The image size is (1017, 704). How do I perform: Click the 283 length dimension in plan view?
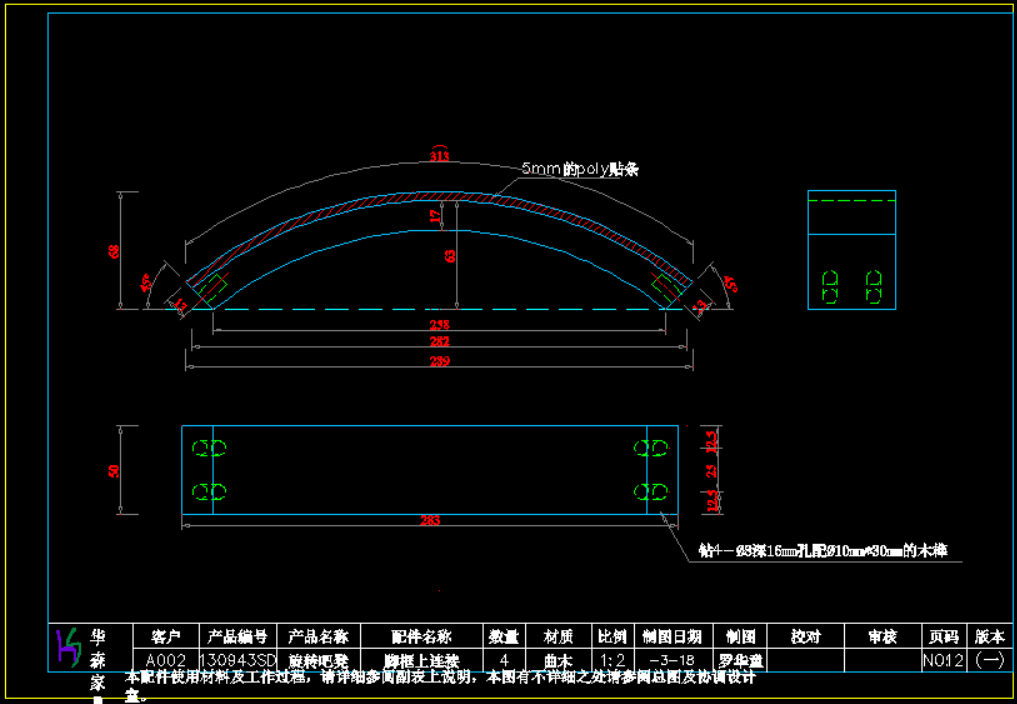point(431,520)
